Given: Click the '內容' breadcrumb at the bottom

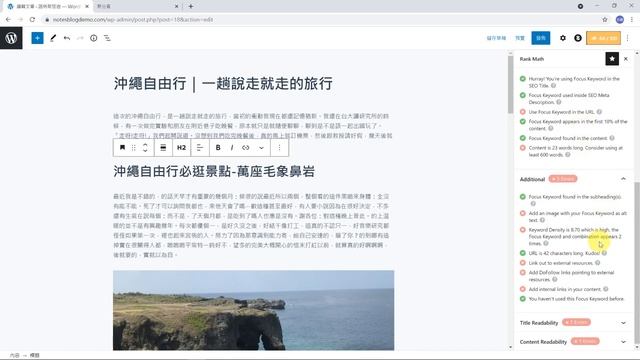Looking at the screenshot, I should coord(14,356).
